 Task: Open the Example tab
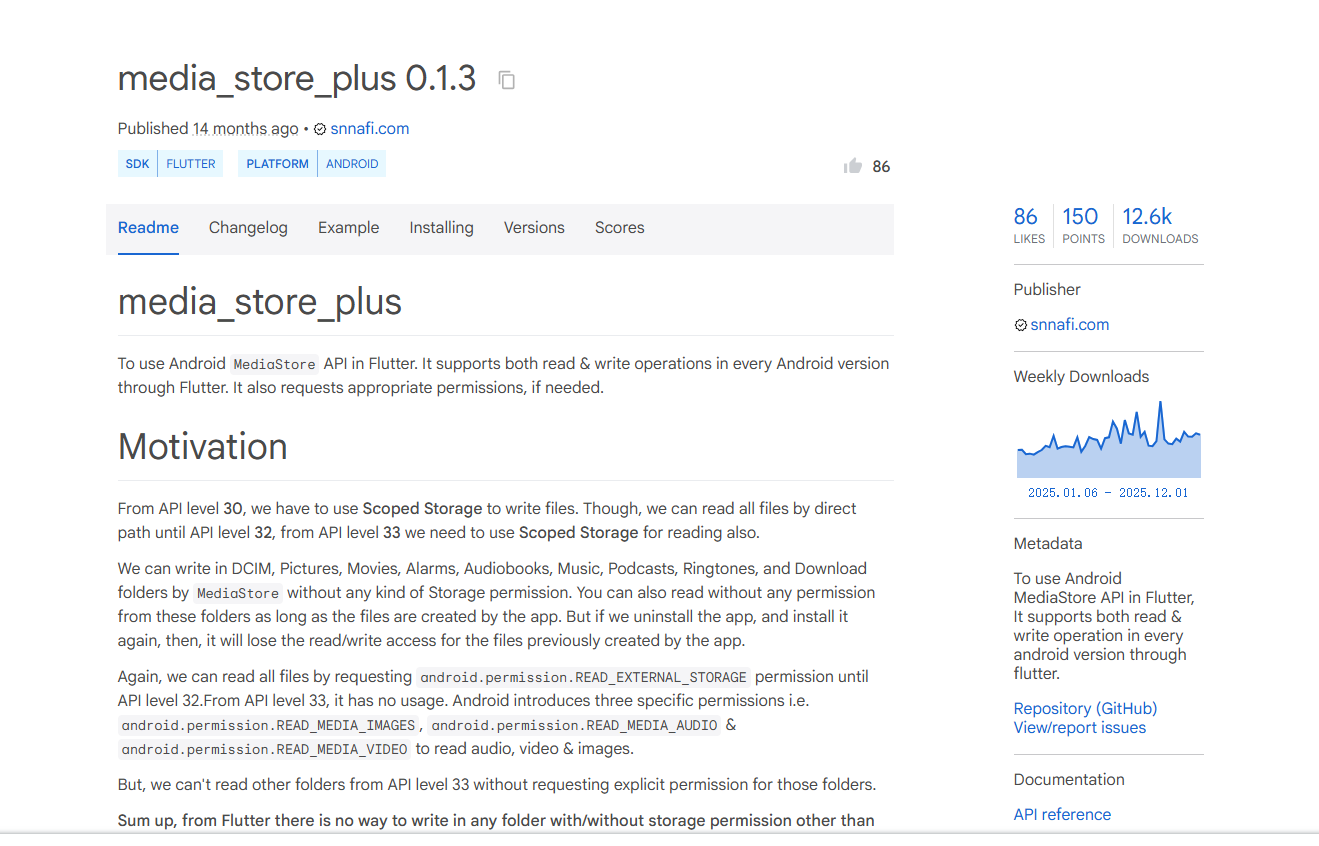pos(348,228)
